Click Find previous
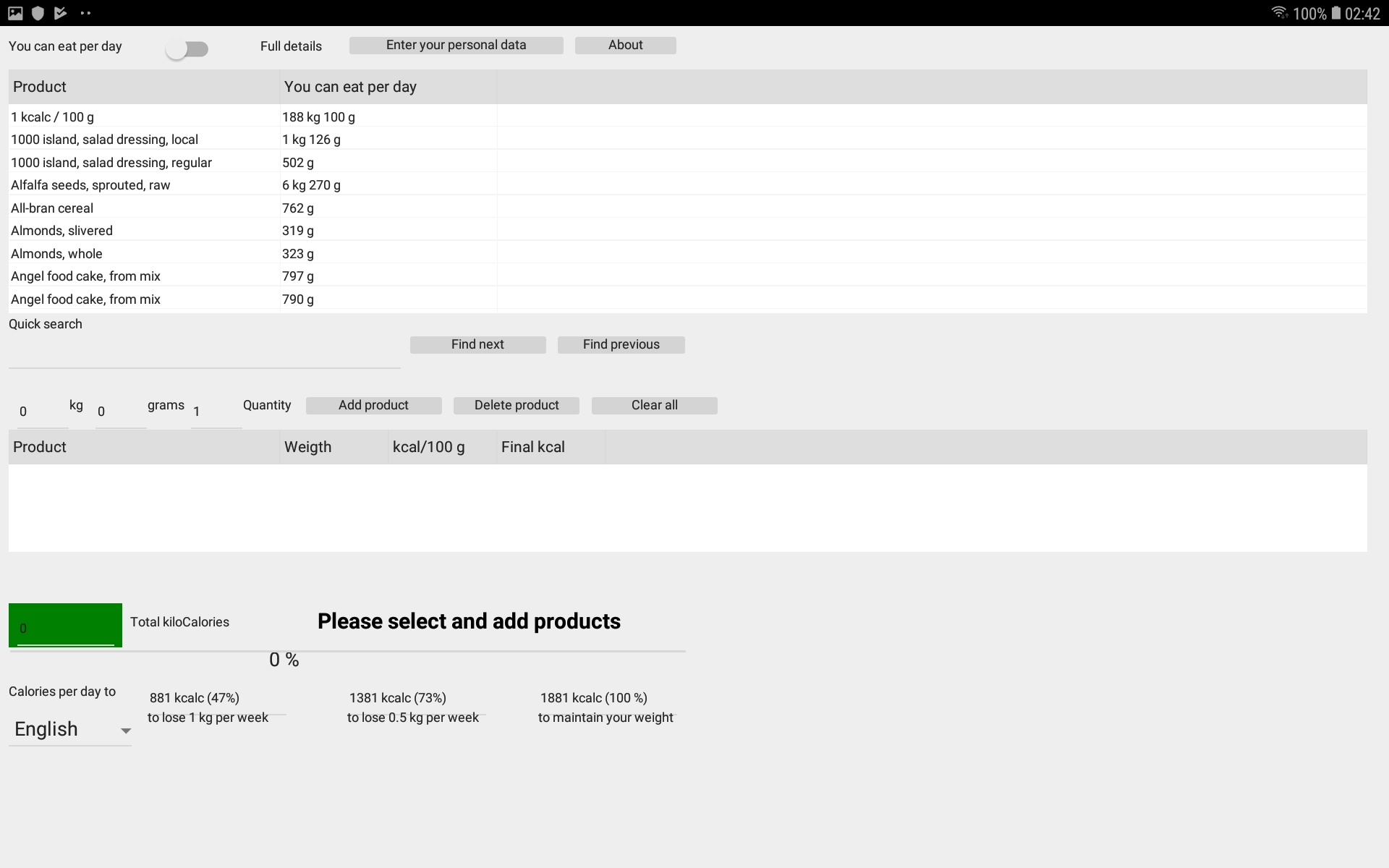1389x868 pixels. (621, 344)
